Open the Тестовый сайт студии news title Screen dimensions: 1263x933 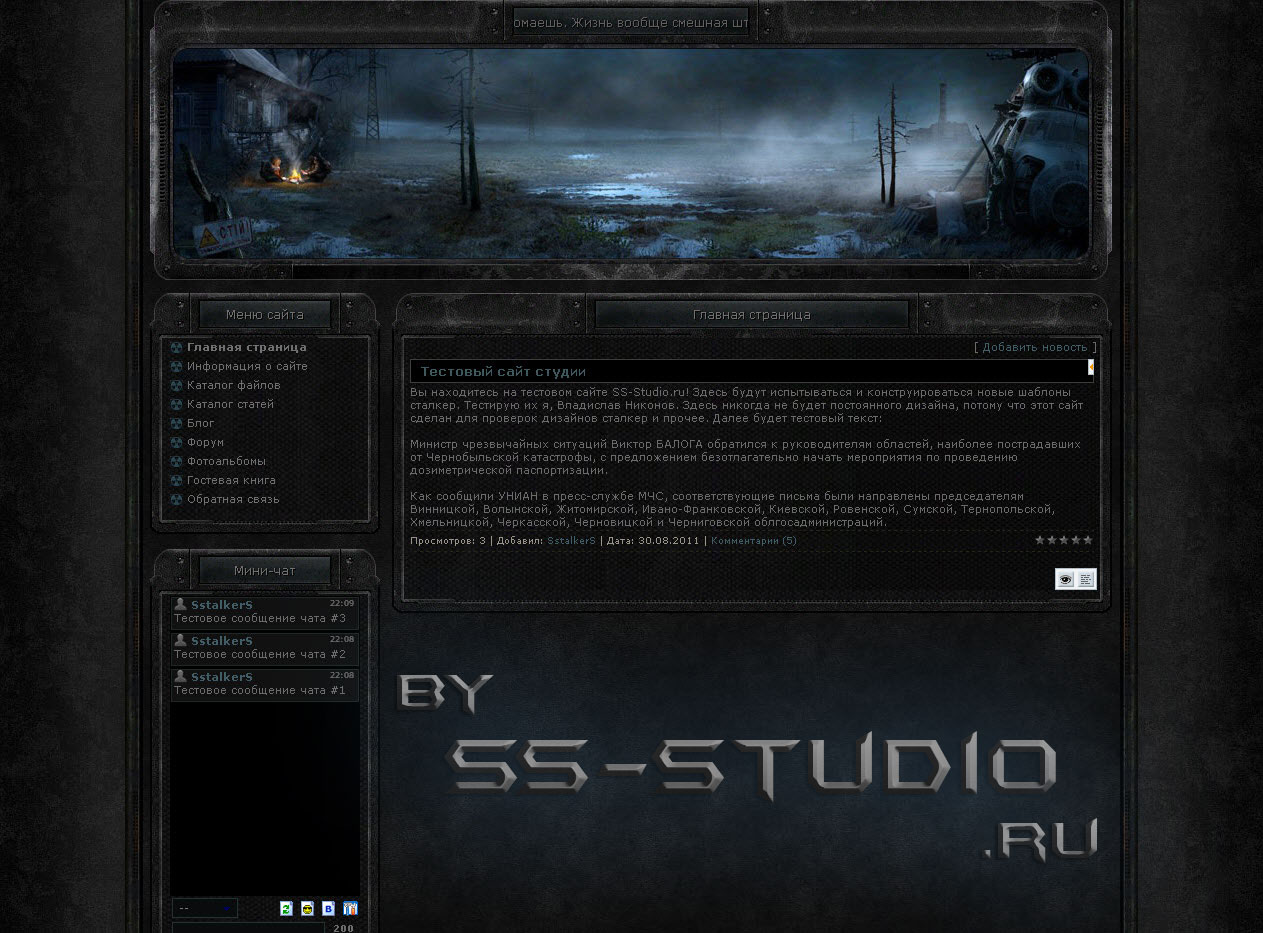(503, 371)
